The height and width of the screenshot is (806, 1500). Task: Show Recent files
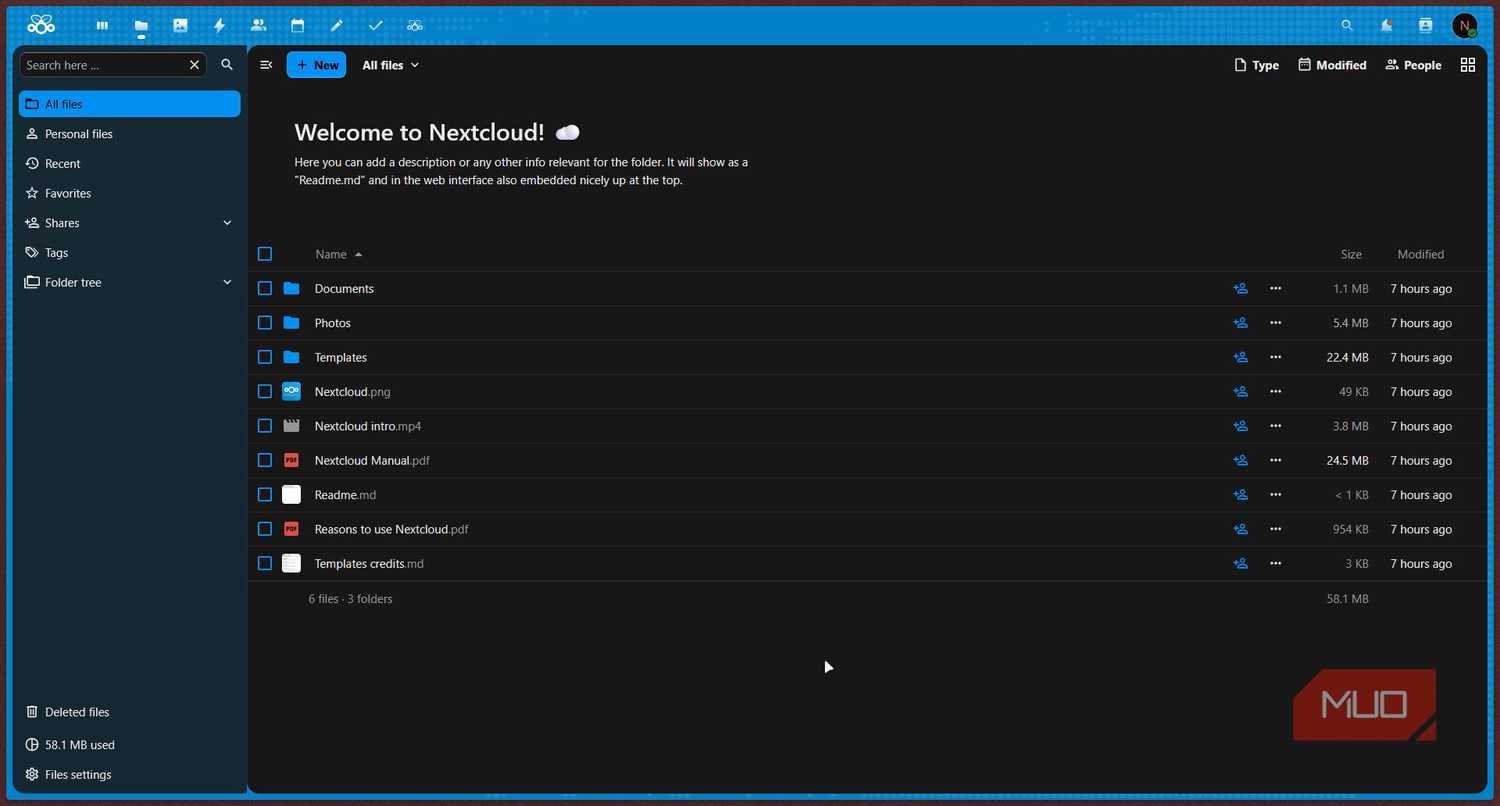coord(130,164)
